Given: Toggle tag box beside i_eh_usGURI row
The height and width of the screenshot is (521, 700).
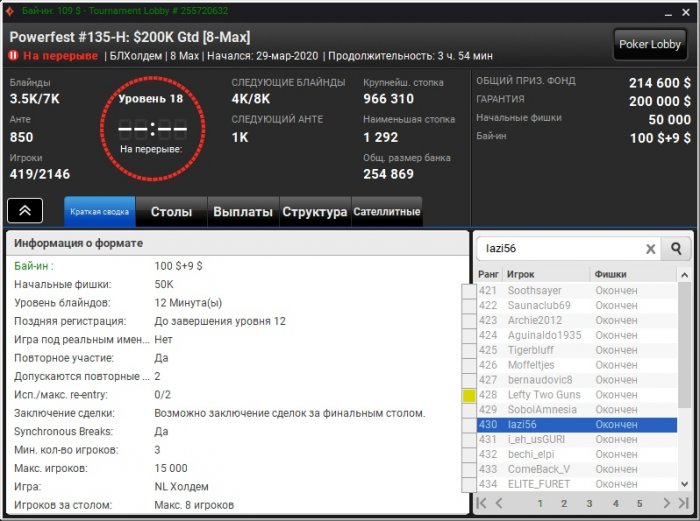Looking at the screenshot, I should pos(469,440).
